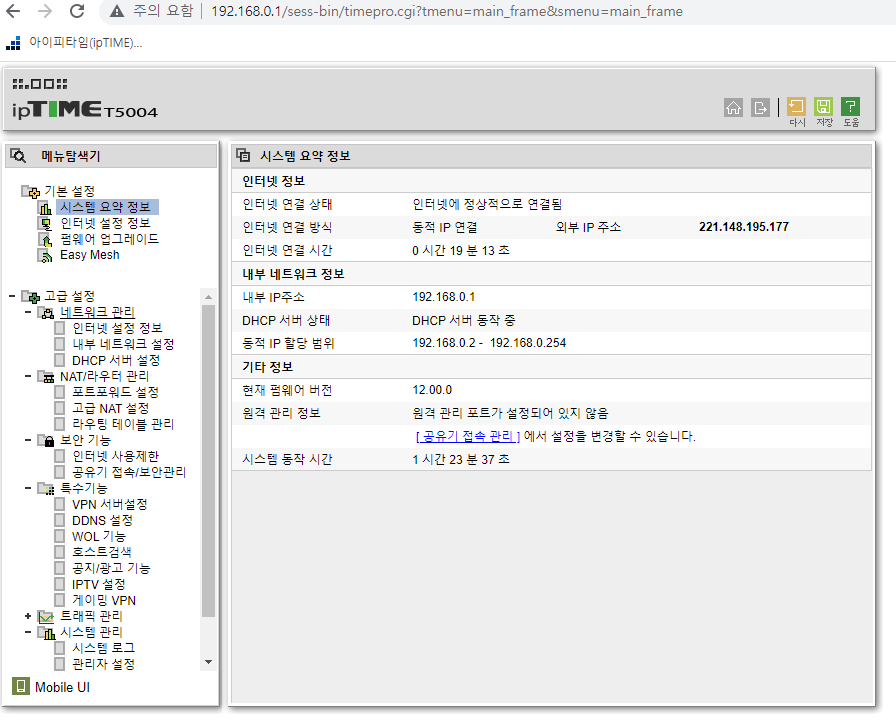
Task: Follow the 공유기 접속 관리 link
Action: click(467, 436)
